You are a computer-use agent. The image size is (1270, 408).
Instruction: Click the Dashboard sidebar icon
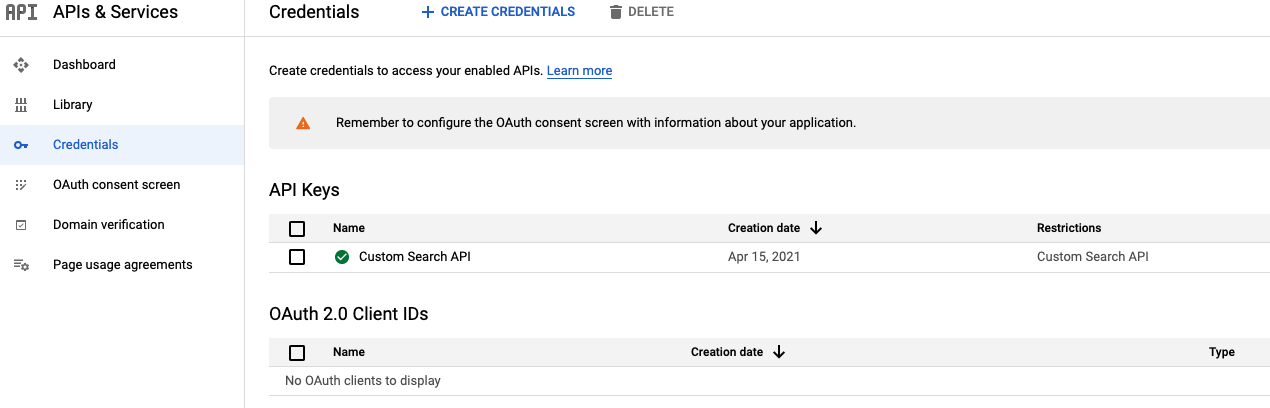21,65
